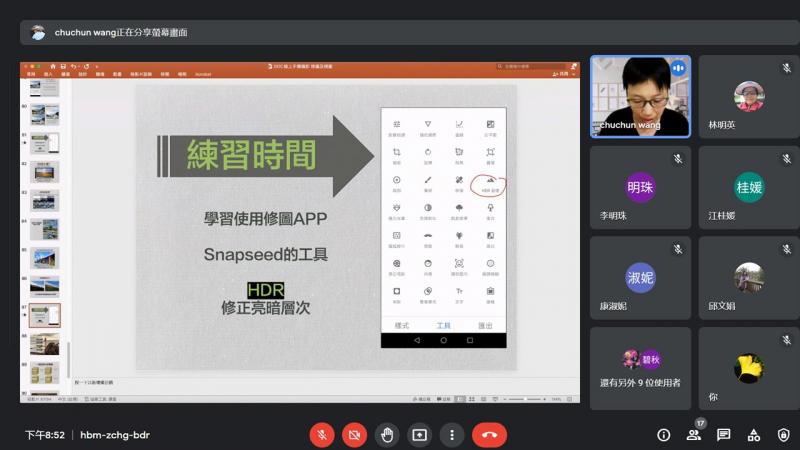This screenshot has height=450, width=800.
Task: Click the highlighted HDR text on the slide
Action: 265,290
